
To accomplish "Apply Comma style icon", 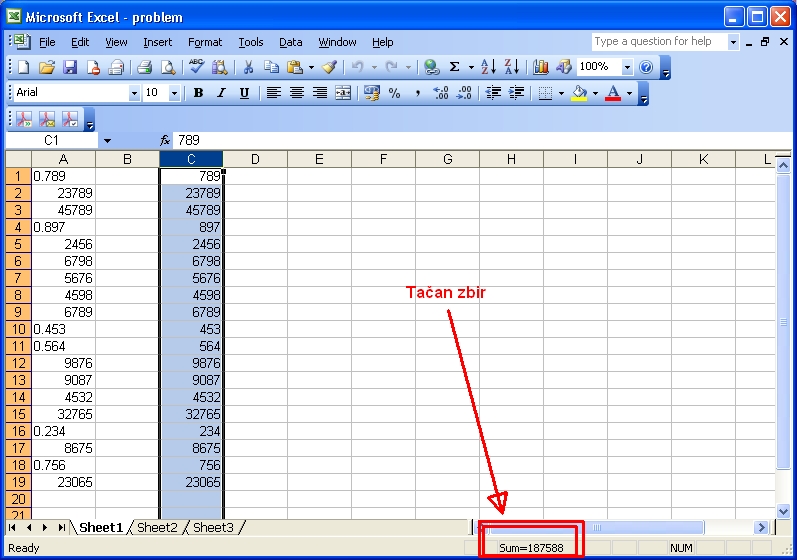I will [x=417, y=93].
